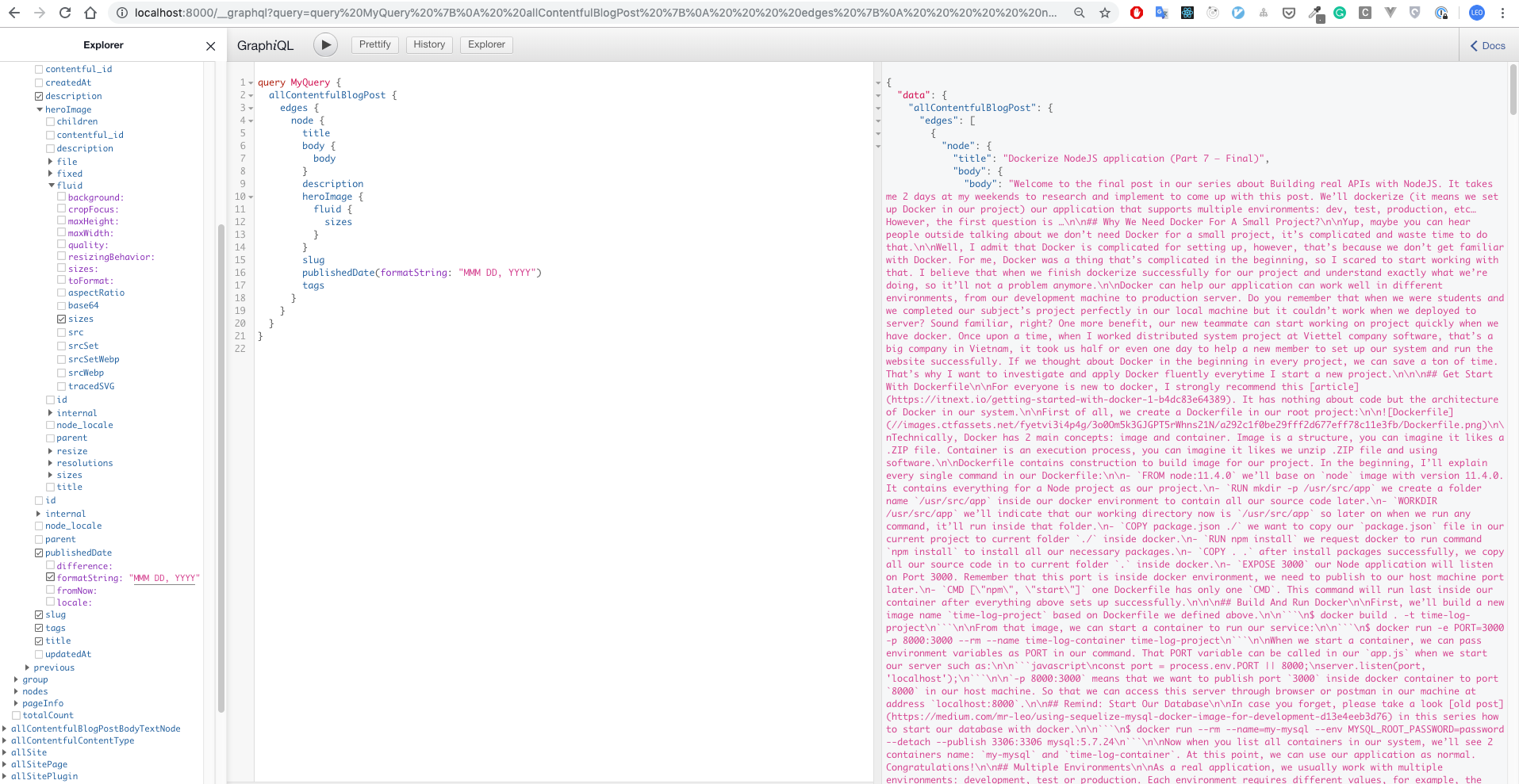Click the AdBlock extension icon

pyautogui.click(x=1137, y=13)
